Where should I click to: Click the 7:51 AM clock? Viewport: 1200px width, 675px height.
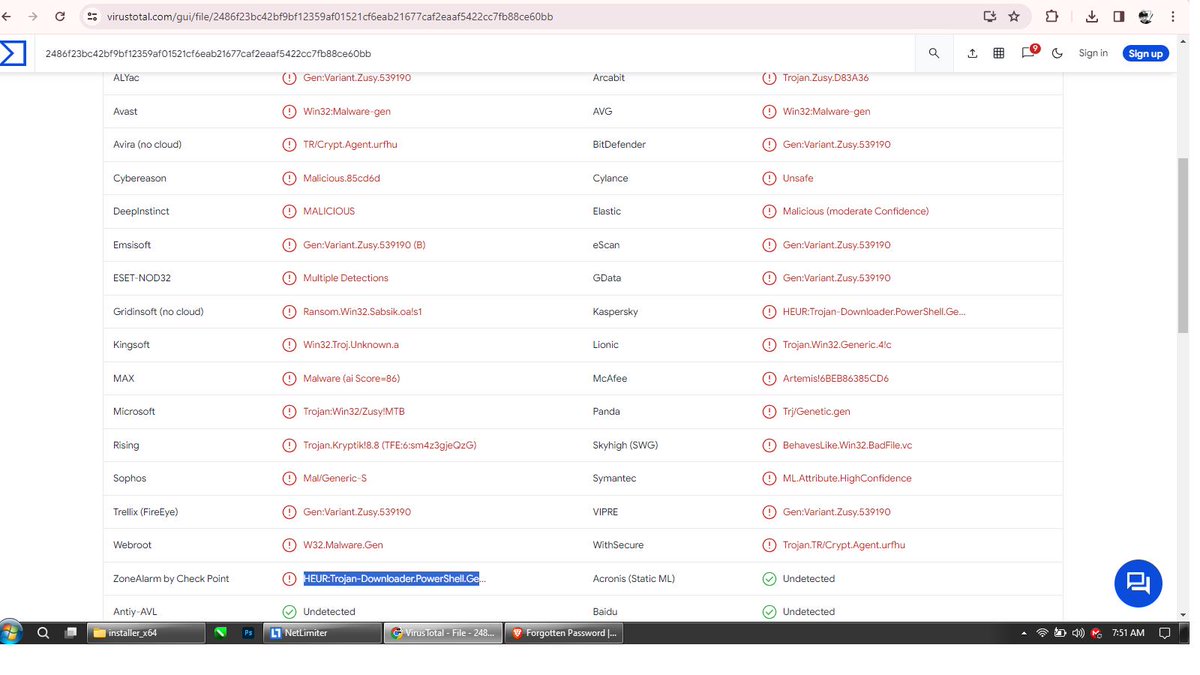click(x=1128, y=633)
